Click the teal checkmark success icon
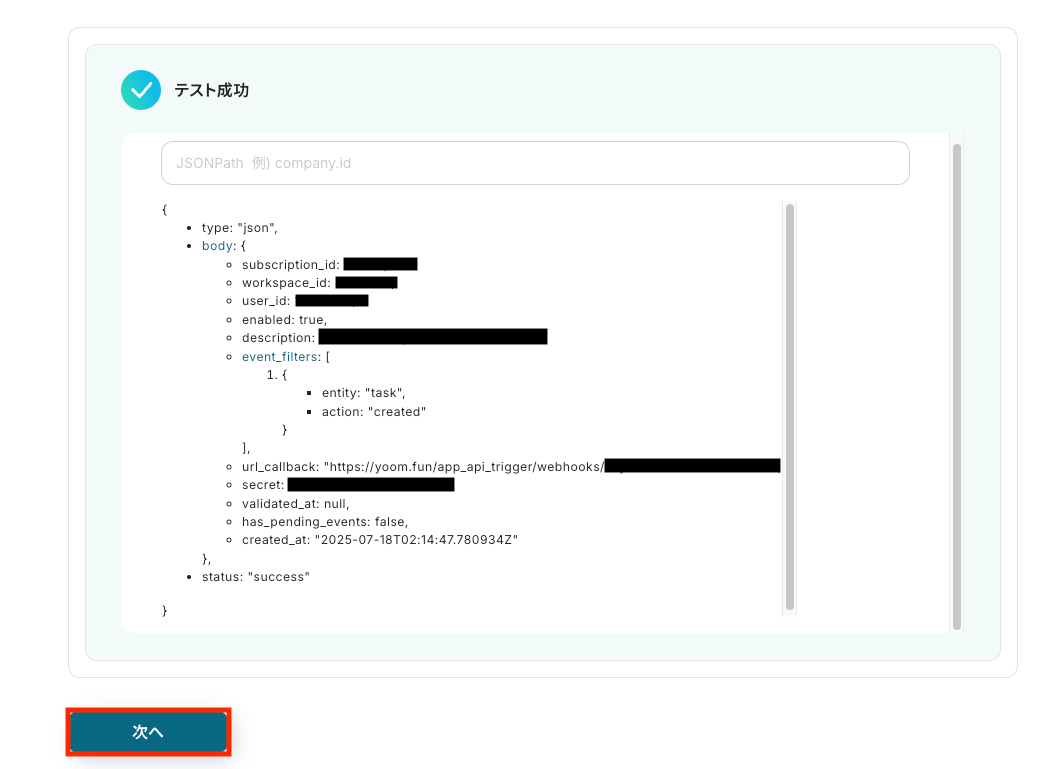The image size is (1060, 769). pyautogui.click(x=141, y=90)
